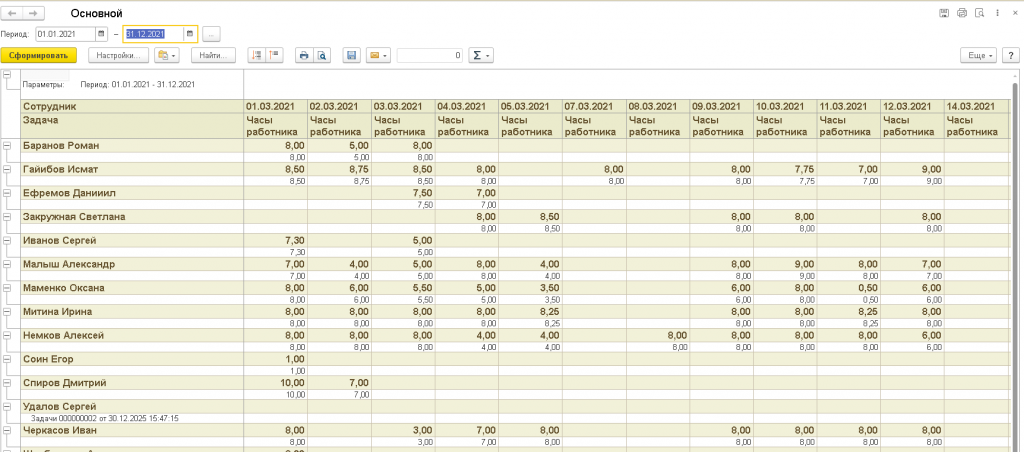
Task: Select column header 14.03.2021
Action: click(x=977, y=106)
